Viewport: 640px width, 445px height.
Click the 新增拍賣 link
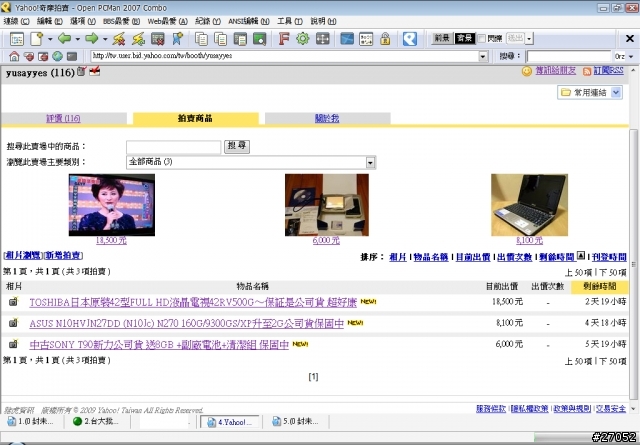pyautogui.click(x=63, y=255)
